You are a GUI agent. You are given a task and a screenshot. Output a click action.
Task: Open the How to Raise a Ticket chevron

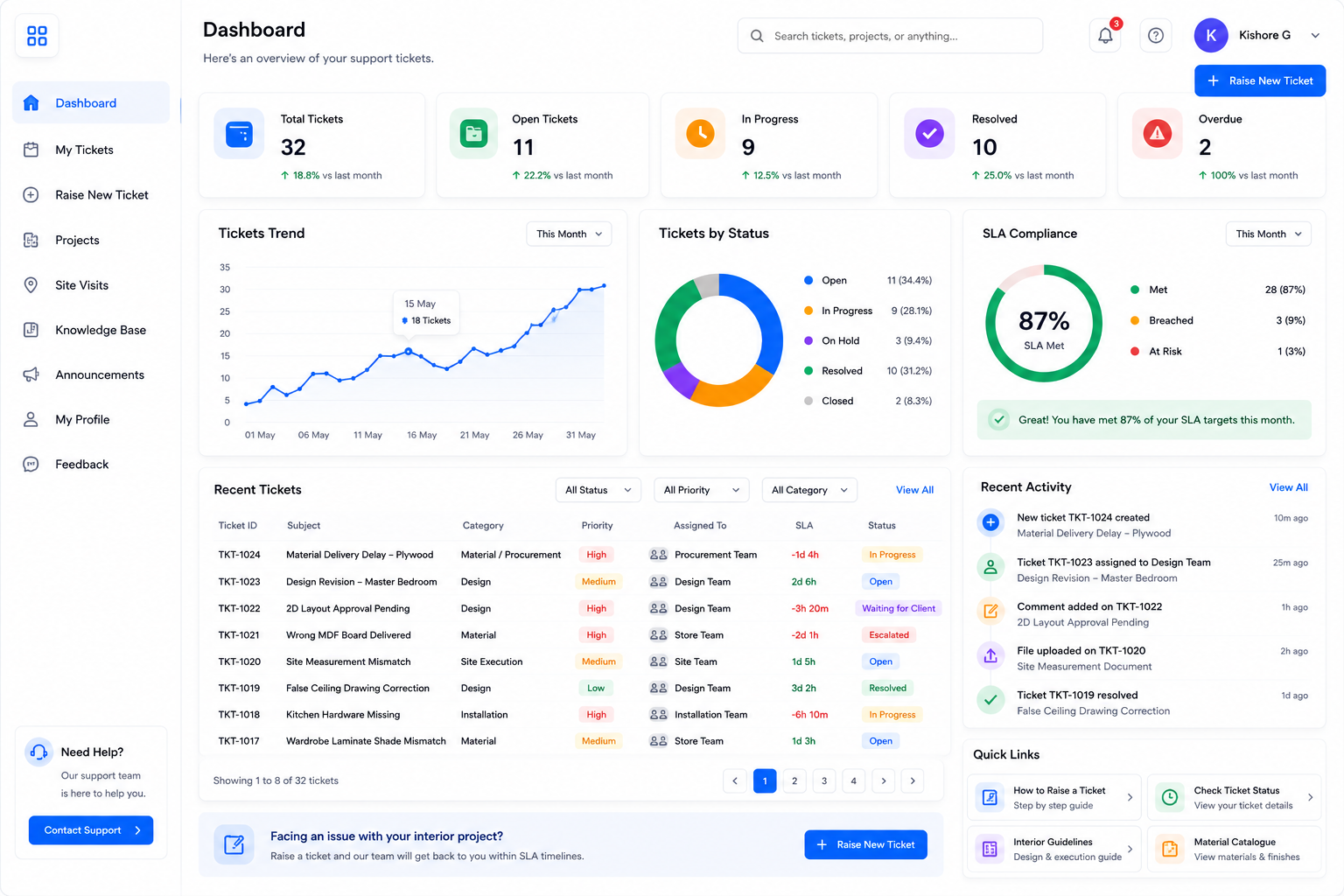click(x=1130, y=797)
